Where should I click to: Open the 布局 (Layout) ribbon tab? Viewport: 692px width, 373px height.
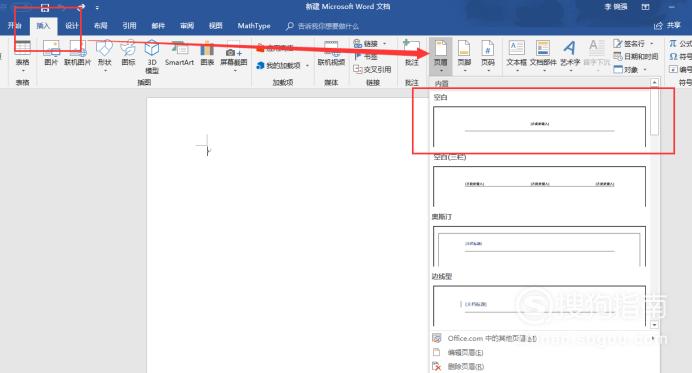101,26
